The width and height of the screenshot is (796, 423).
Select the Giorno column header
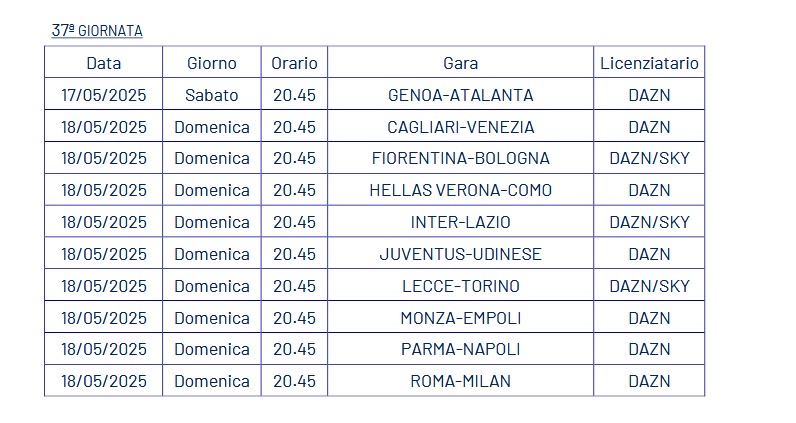212,63
